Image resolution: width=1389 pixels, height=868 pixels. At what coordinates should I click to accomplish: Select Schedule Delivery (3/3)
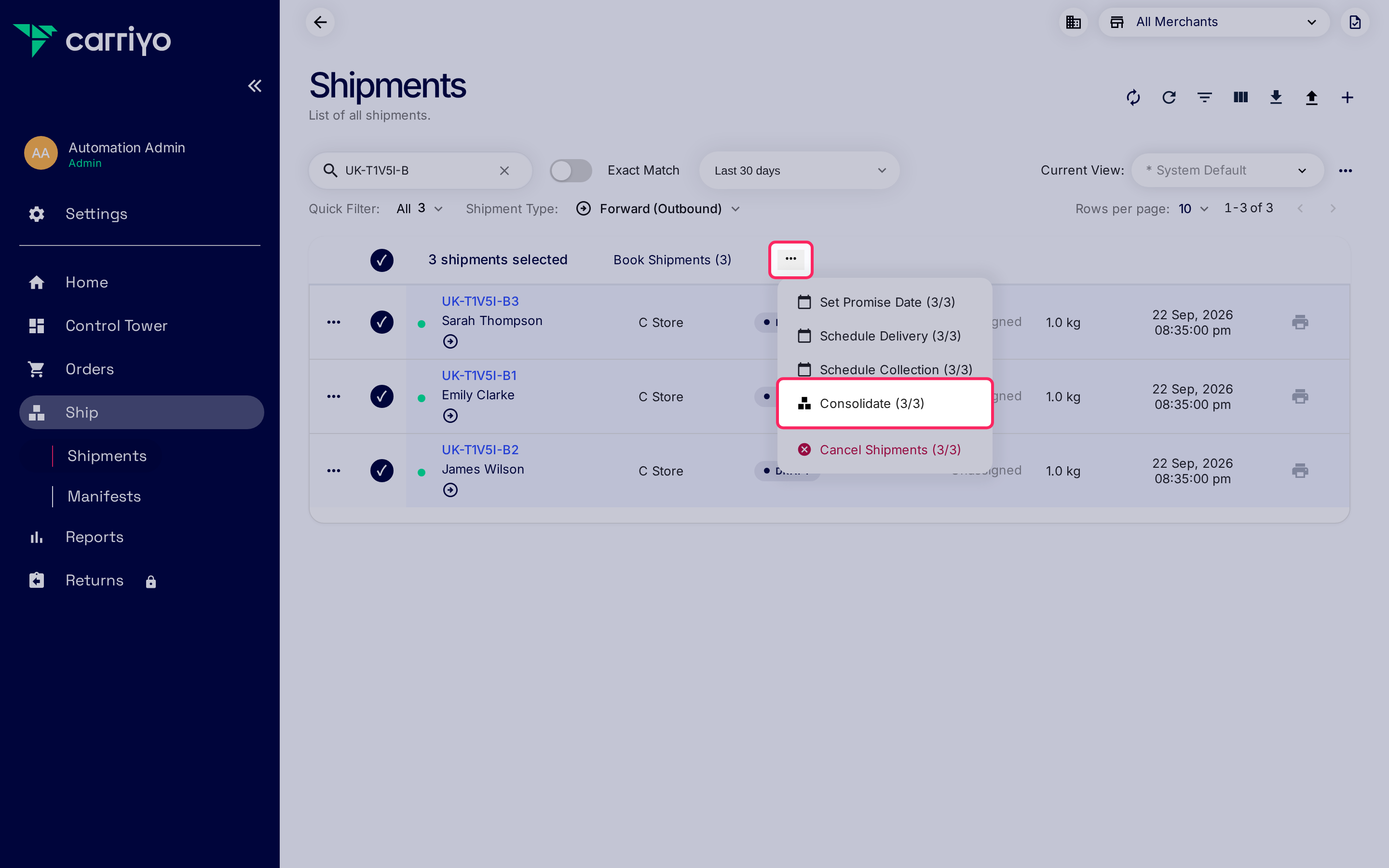[885, 336]
